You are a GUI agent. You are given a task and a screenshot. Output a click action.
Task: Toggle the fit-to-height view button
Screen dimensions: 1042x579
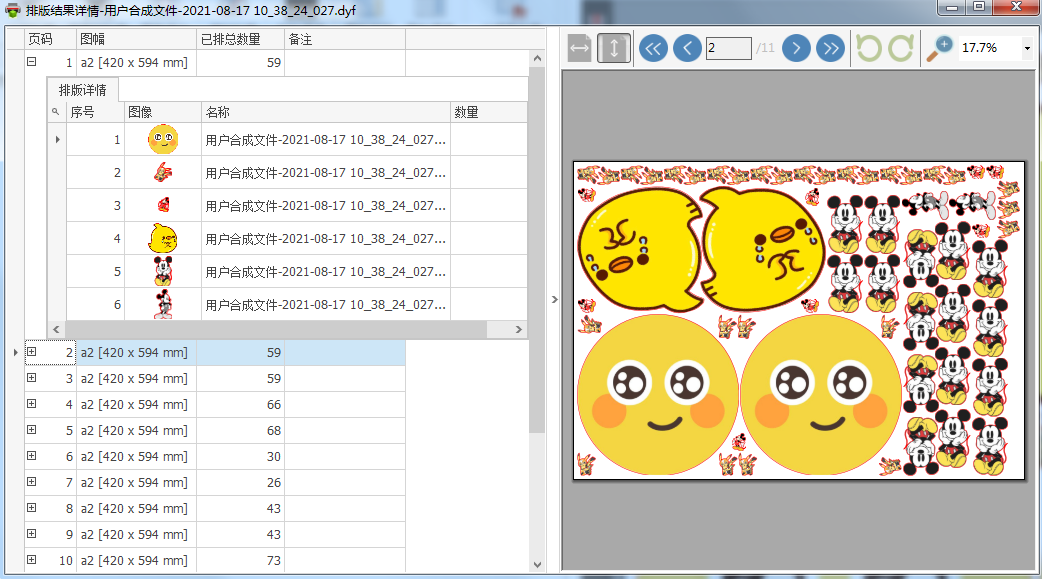[613, 48]
